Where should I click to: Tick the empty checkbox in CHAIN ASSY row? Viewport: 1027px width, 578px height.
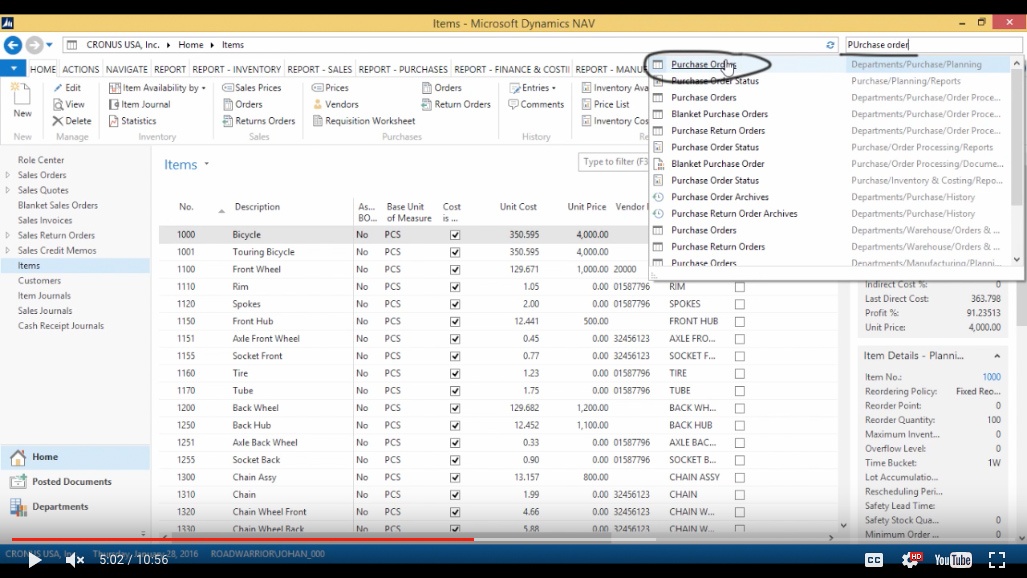coord(739,478)
